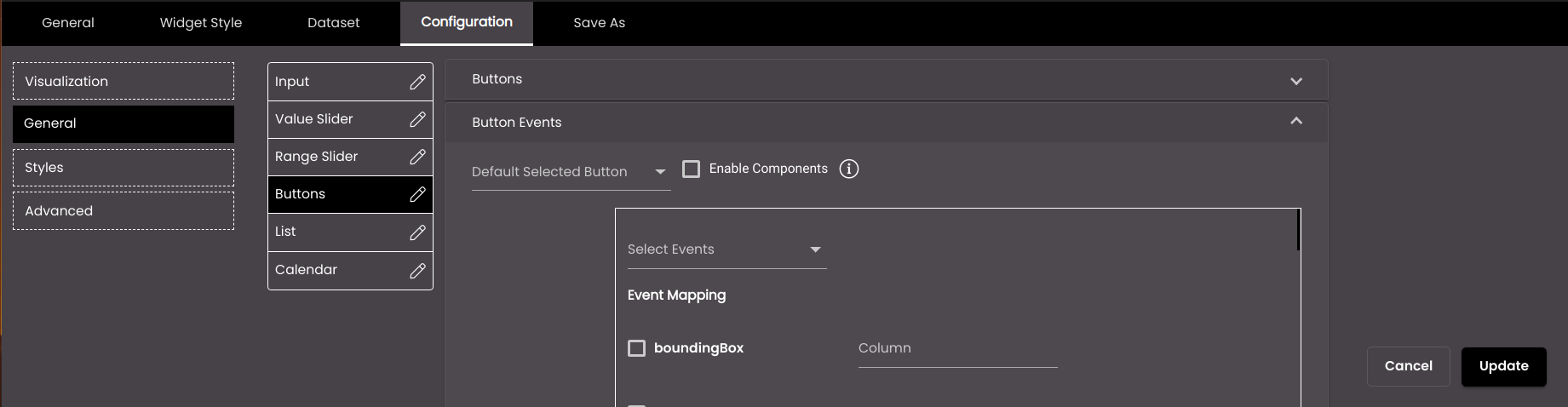Open the Default Selected Button dropdown
The width and height of the screenshot is (1568, 407).
click(571, 172)
